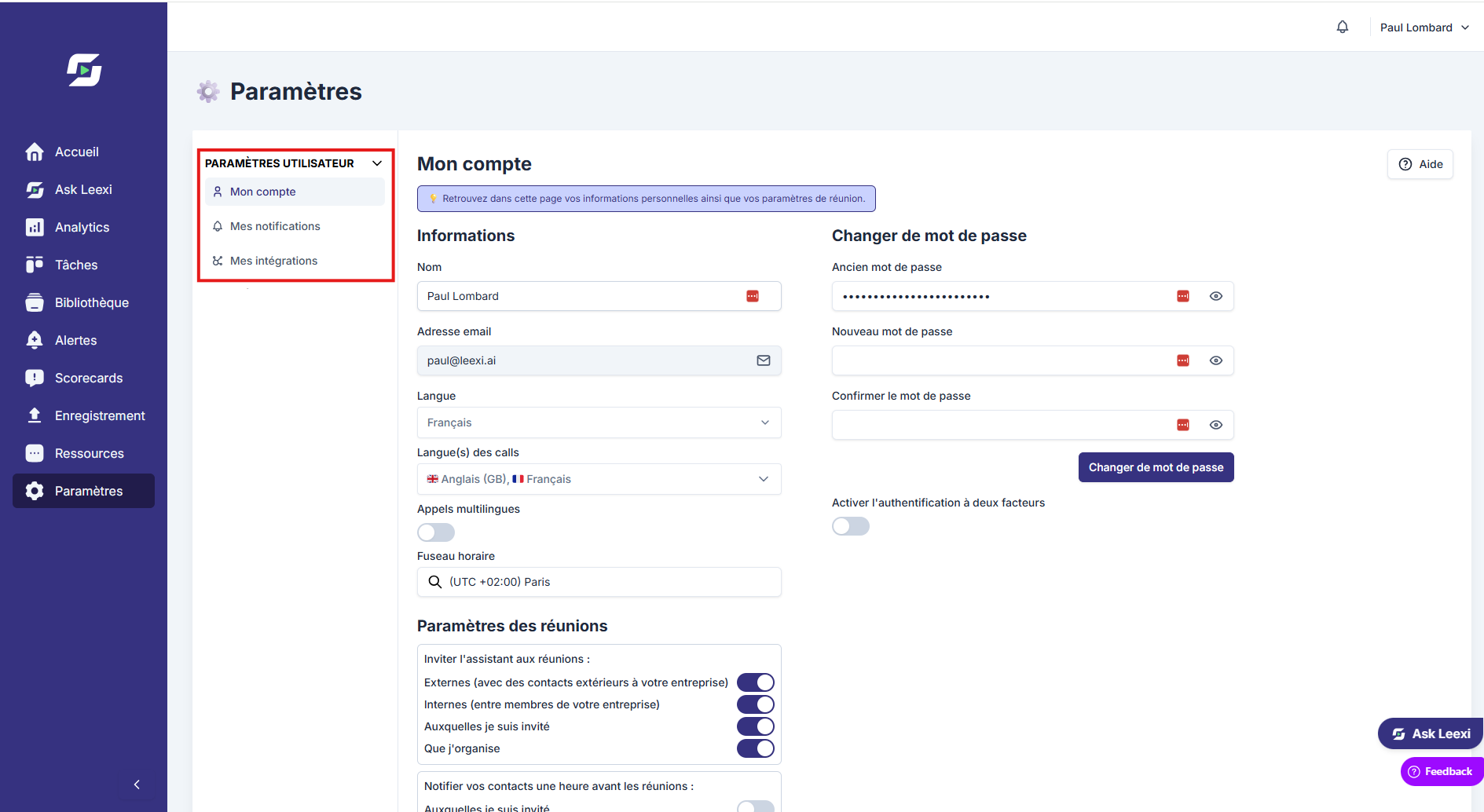
Task: Enable the Appels multilingues toggle
Action: [x=436, y=532]
